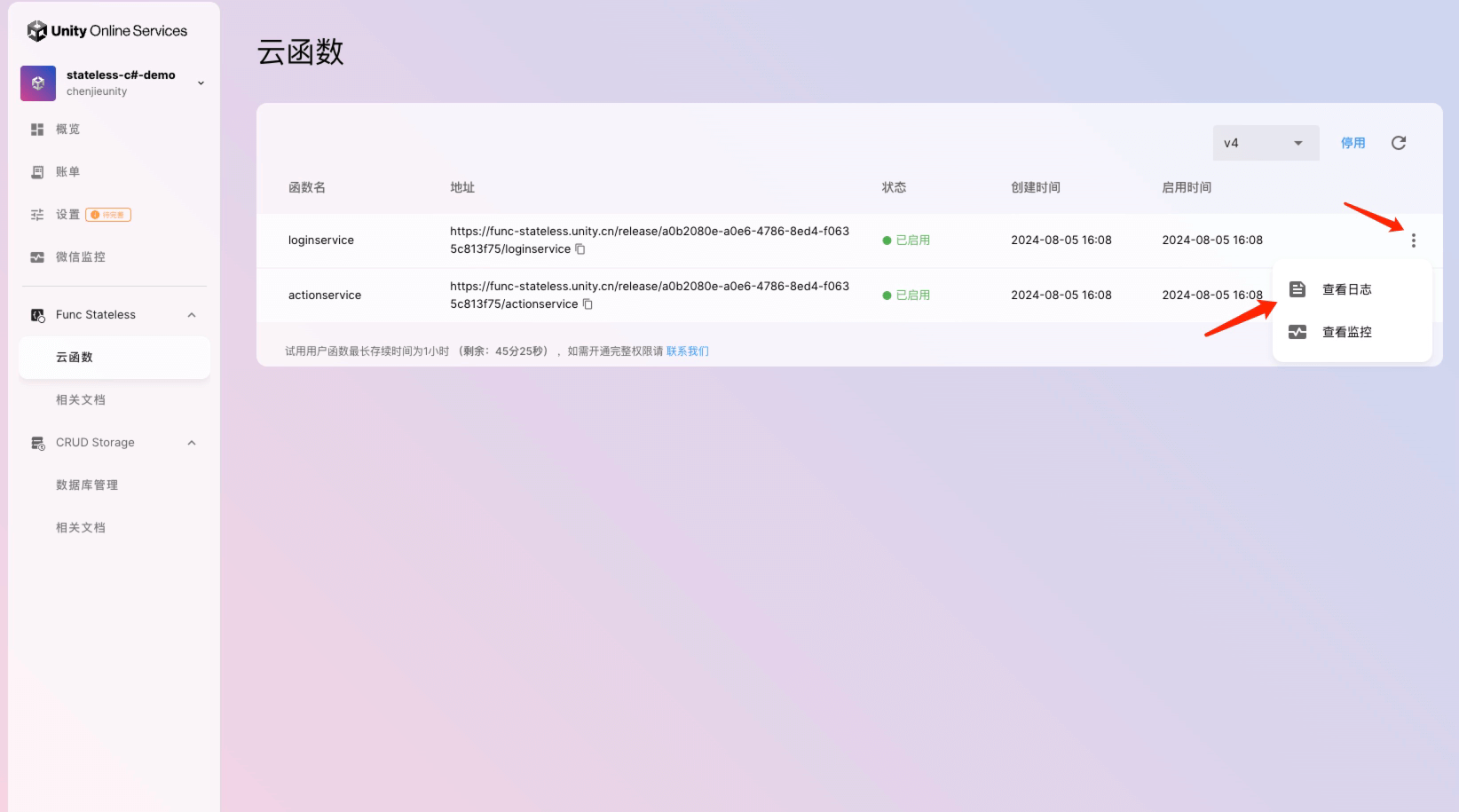Click the 联系我们 link

click(687, 351)
